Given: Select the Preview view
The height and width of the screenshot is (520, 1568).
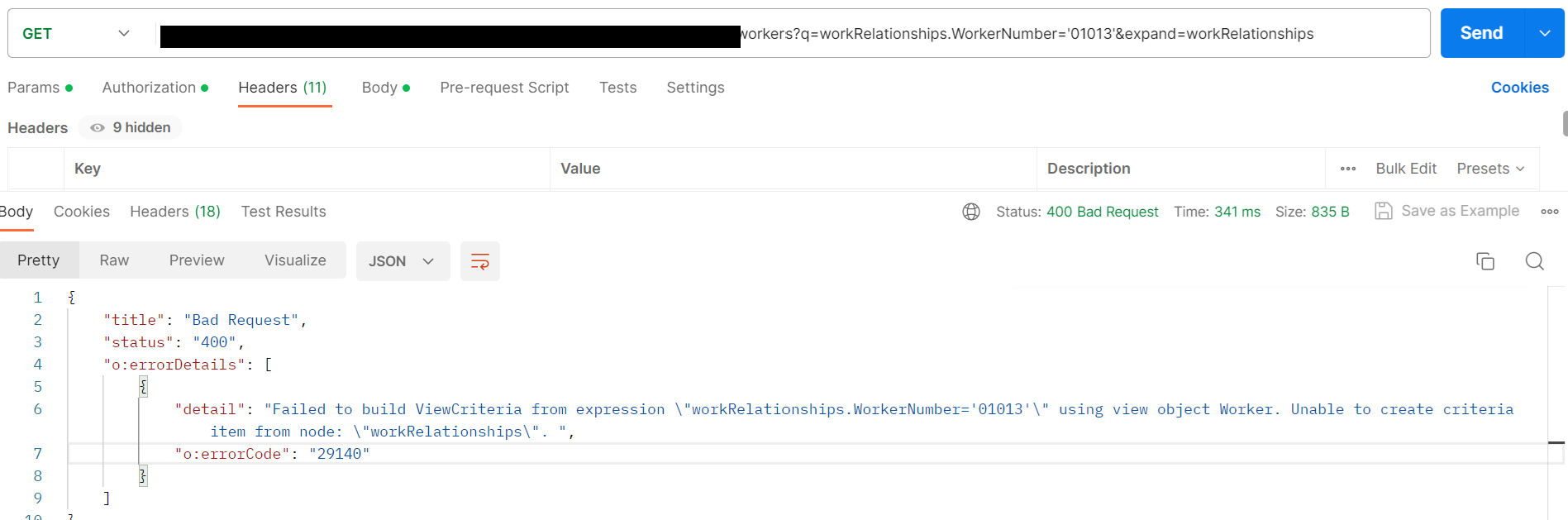Looking at the screenshot, I should [x=197, y=260].
